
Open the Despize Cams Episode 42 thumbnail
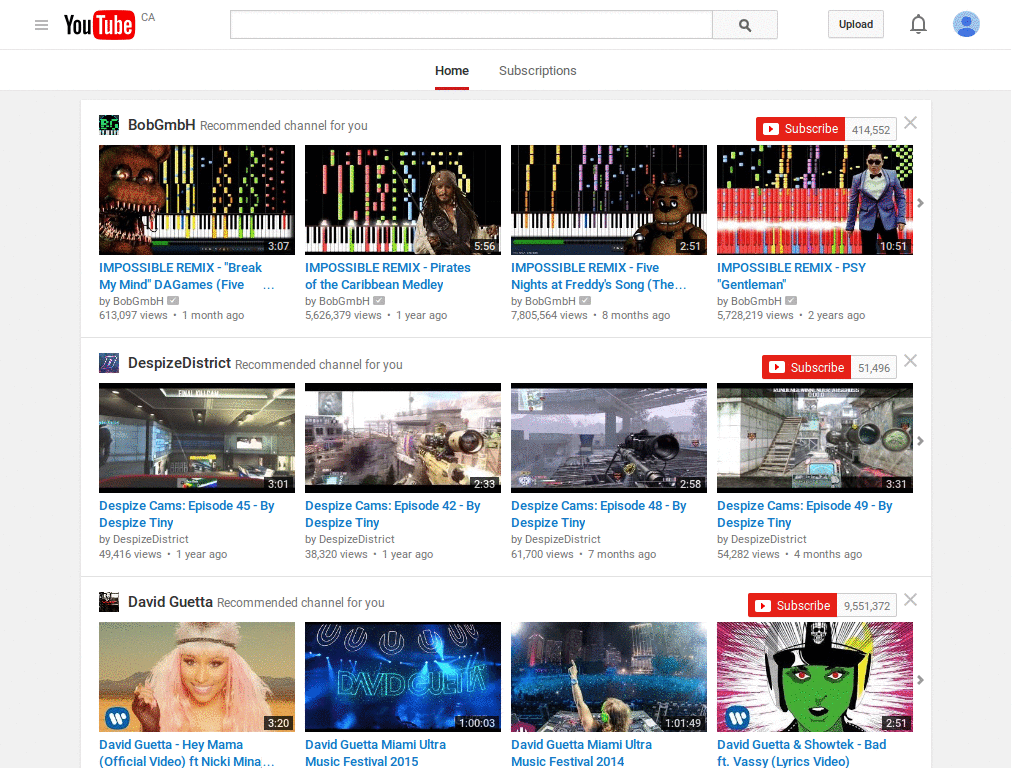(403, 438)
